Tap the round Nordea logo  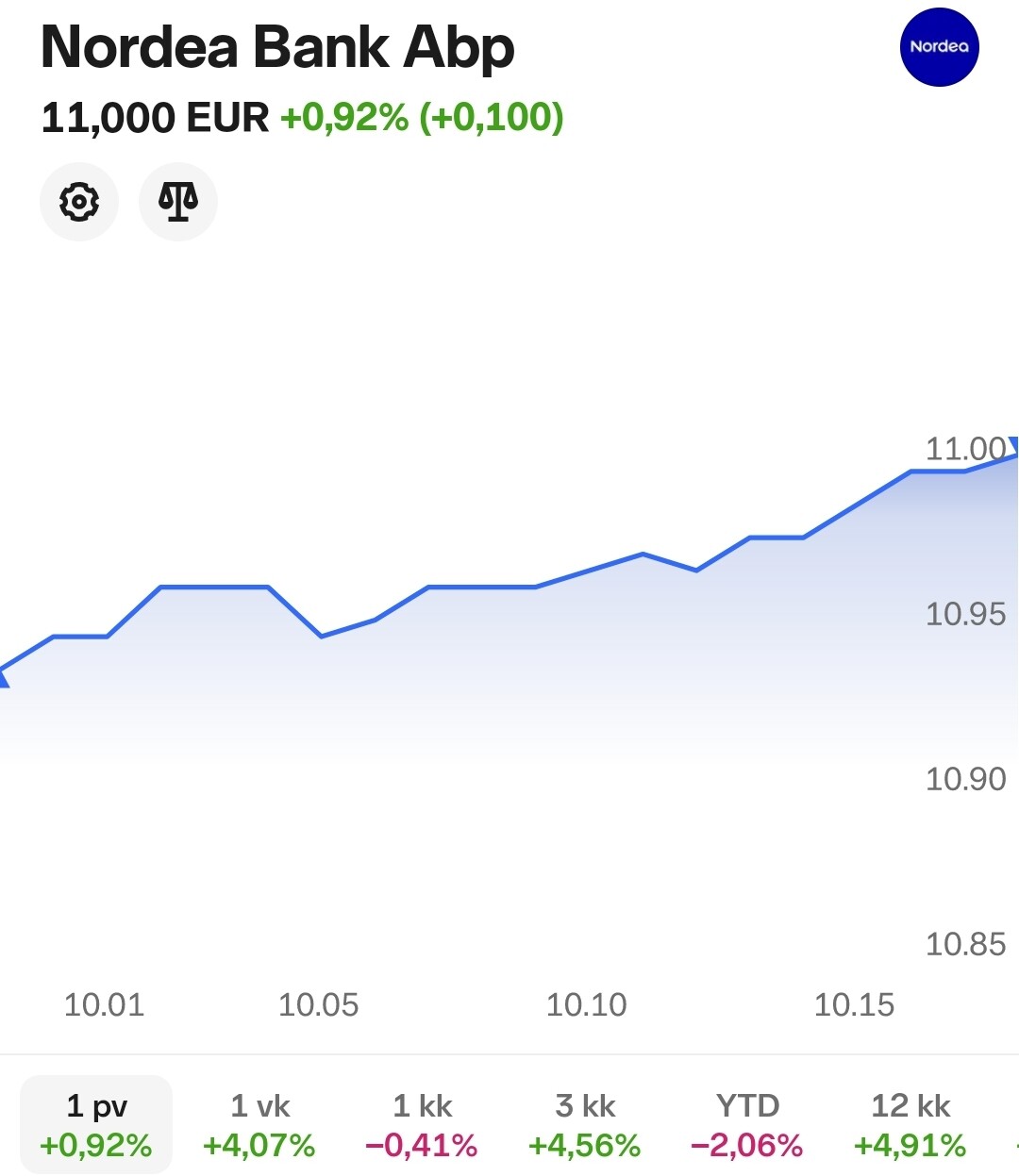(939, 47)
